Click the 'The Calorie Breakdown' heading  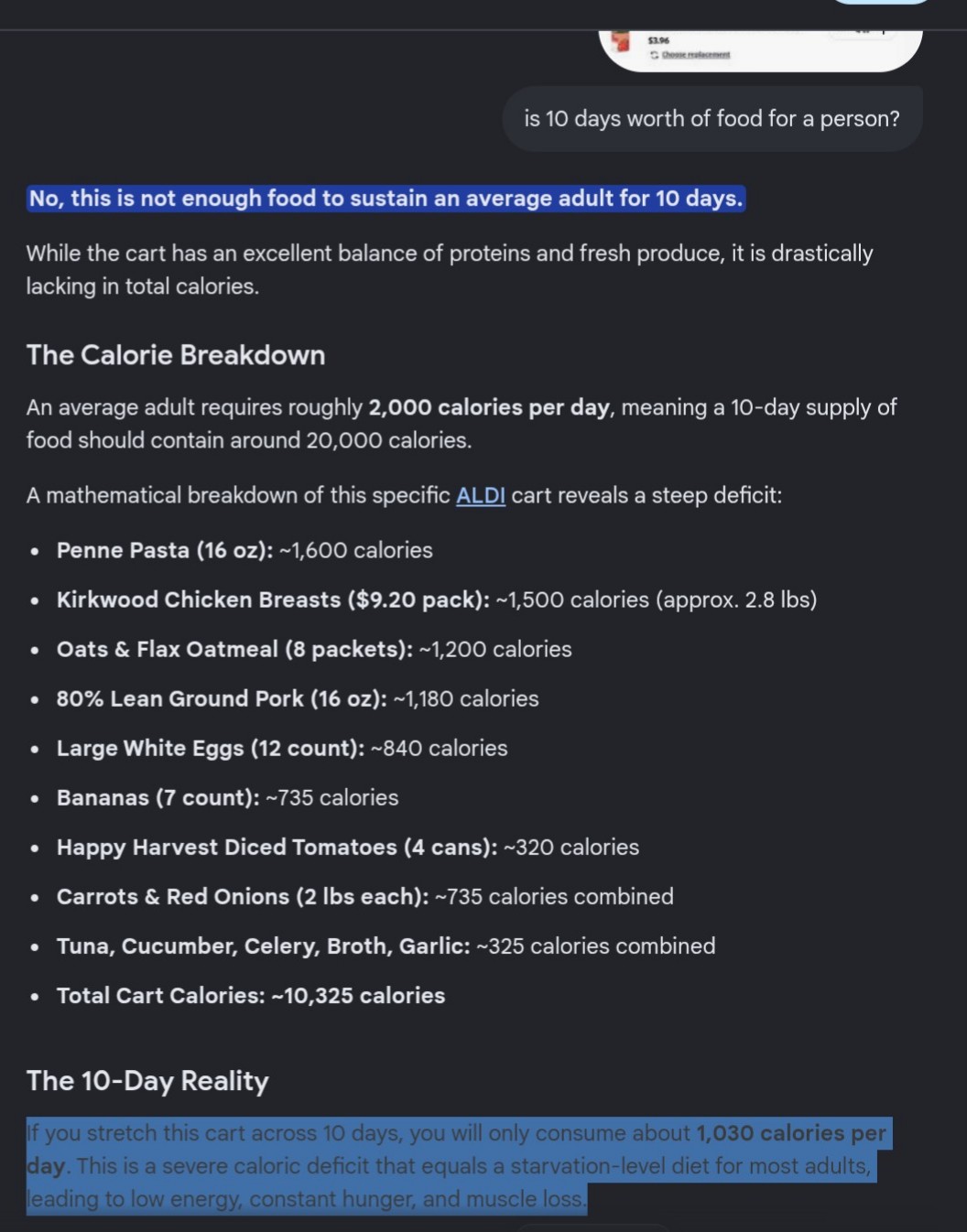[176, 355]
